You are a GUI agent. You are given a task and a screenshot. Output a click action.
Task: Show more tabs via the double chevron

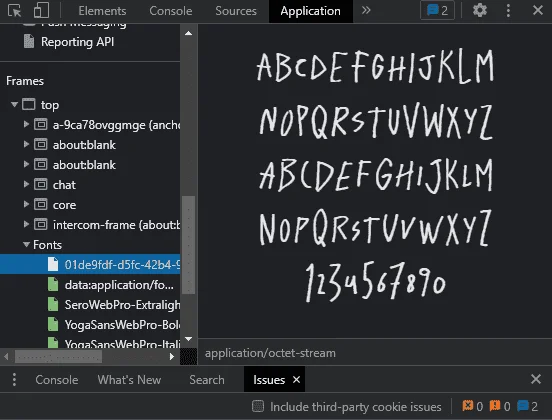click(x=366, y=11)
